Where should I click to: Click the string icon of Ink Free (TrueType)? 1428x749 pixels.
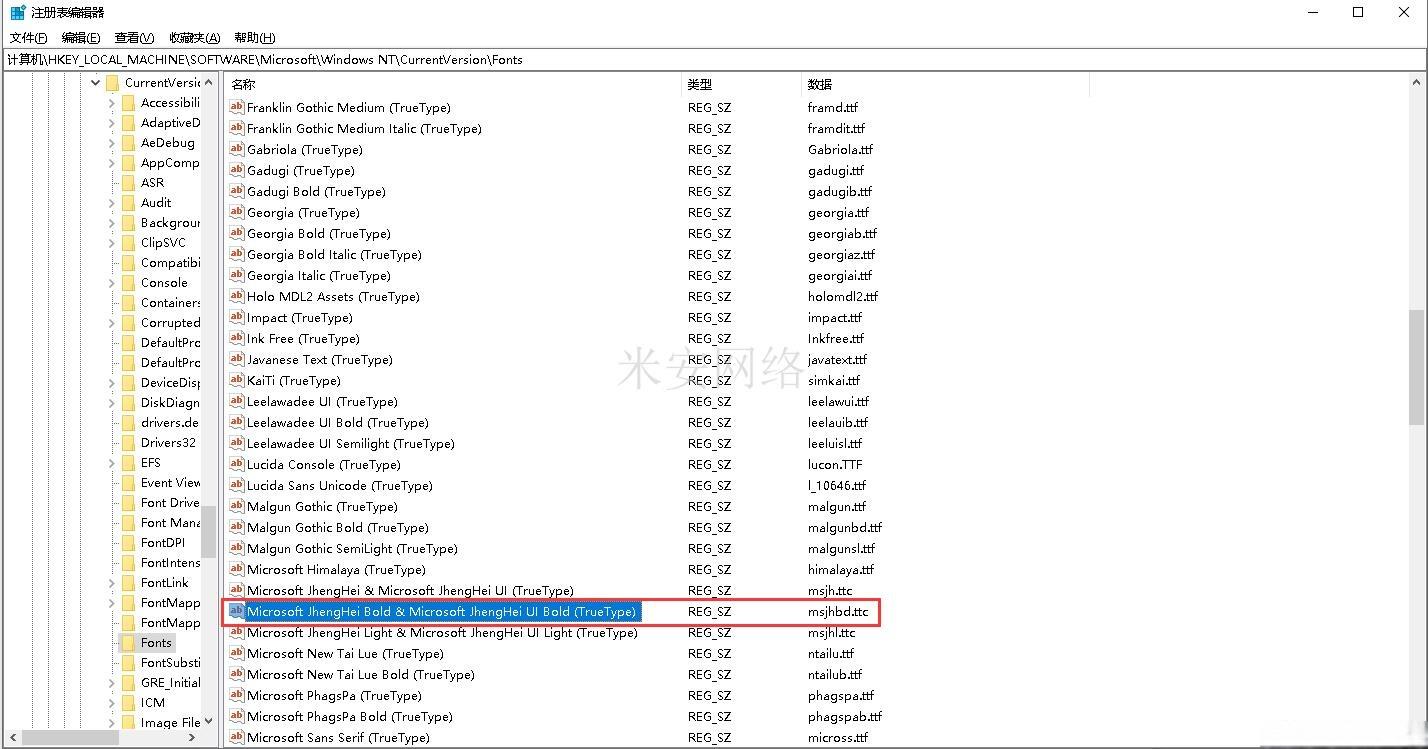pos(237,338)
